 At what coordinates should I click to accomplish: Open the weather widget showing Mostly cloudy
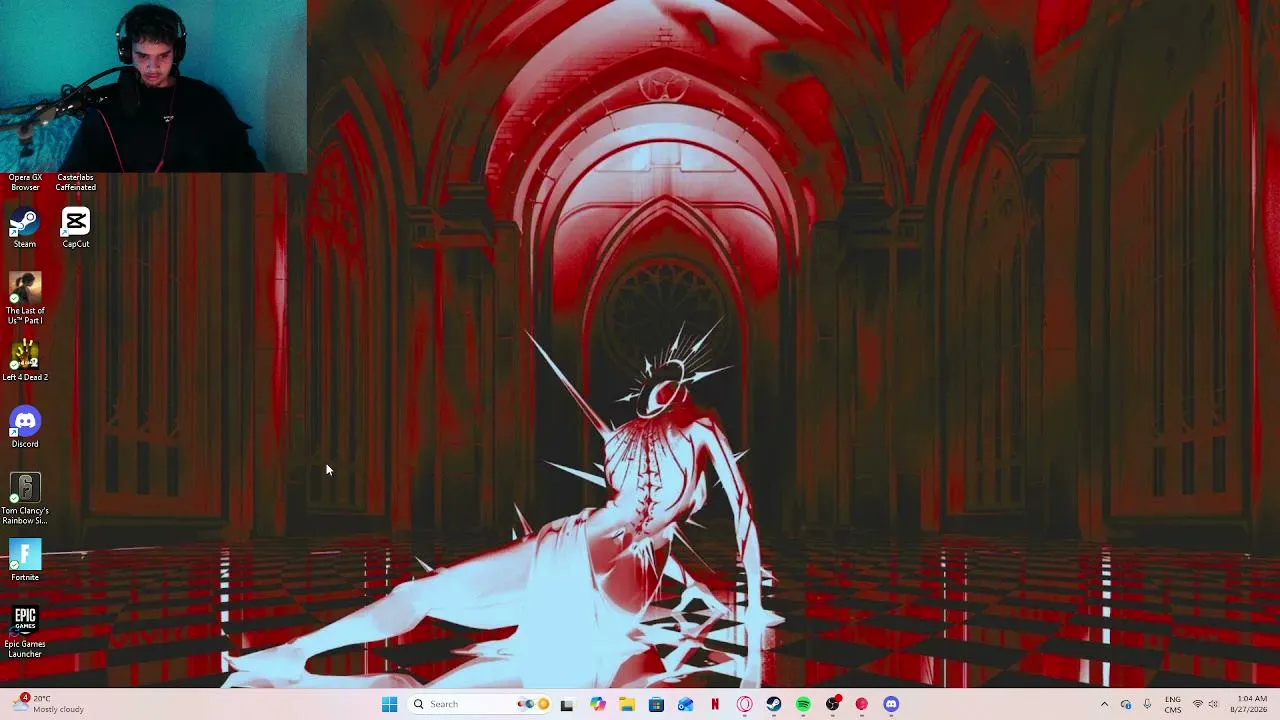(48, 704)
